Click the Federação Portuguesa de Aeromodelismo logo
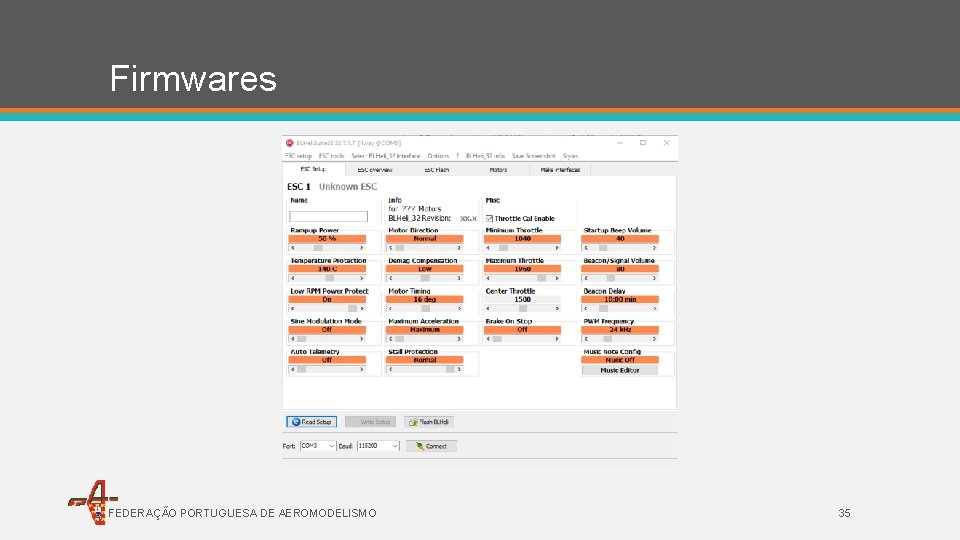 click(93, 502)
